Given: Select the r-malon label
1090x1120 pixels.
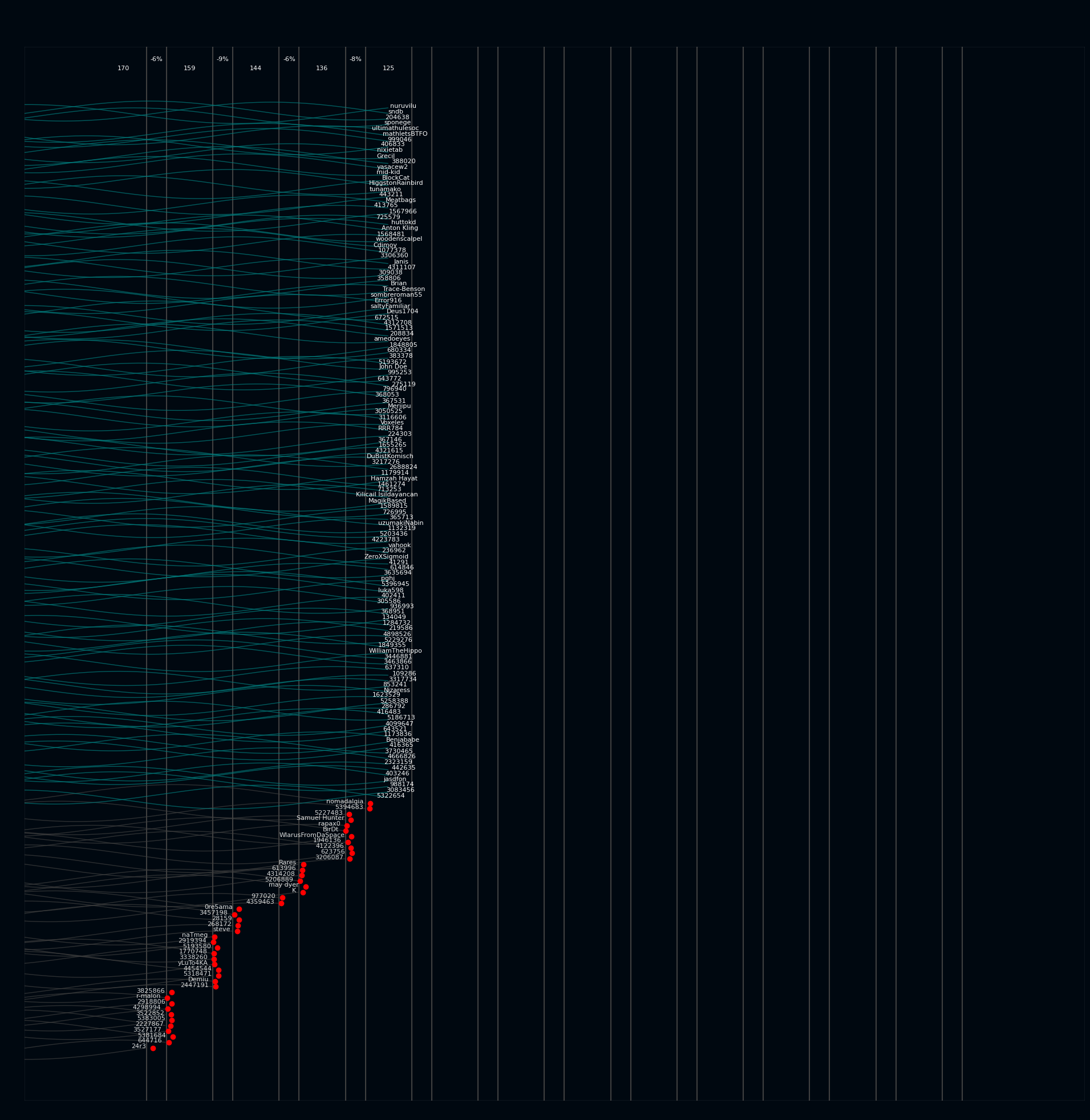Looking at the screenshot, I should [148, 996].
